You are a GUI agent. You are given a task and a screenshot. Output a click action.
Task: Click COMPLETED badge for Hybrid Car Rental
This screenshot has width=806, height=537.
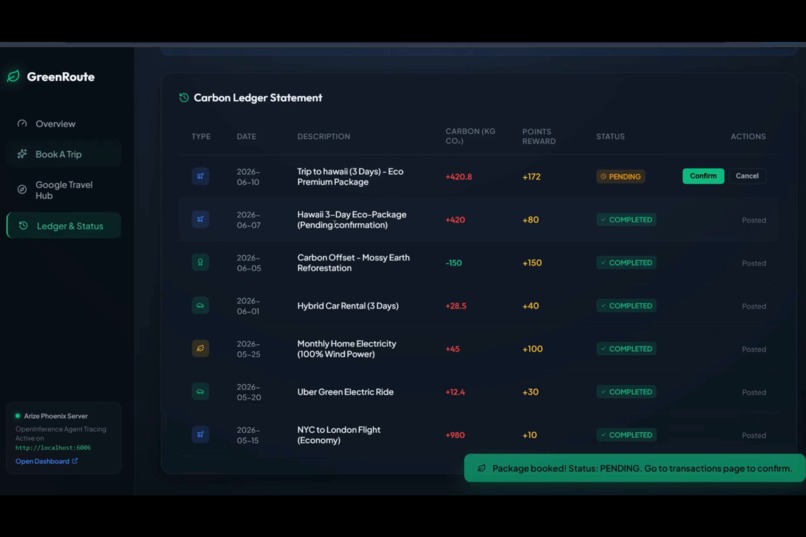click(x=626, y=306)
